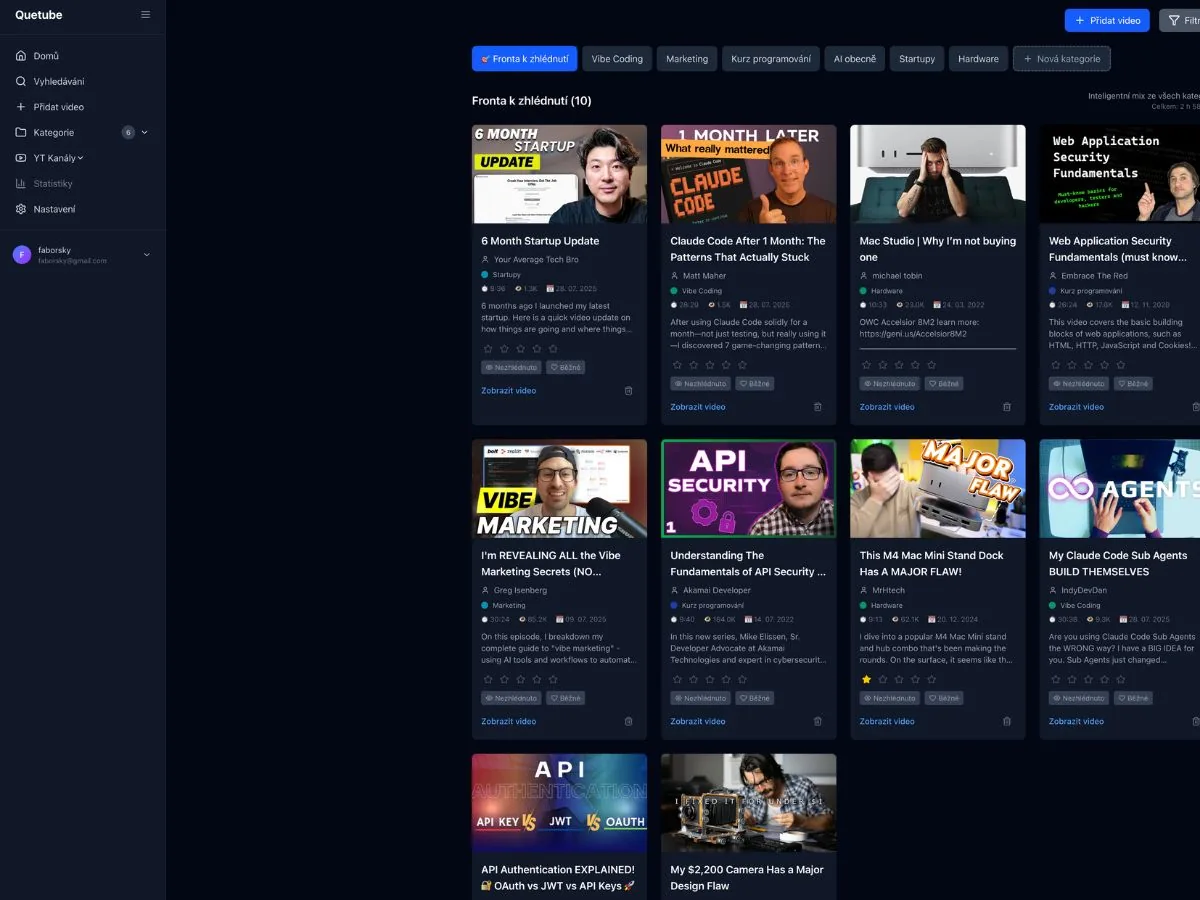Click the hamburger menu icon beside Quetube
This screenshot has height=900, width=1200.
(x=145, y=15)
